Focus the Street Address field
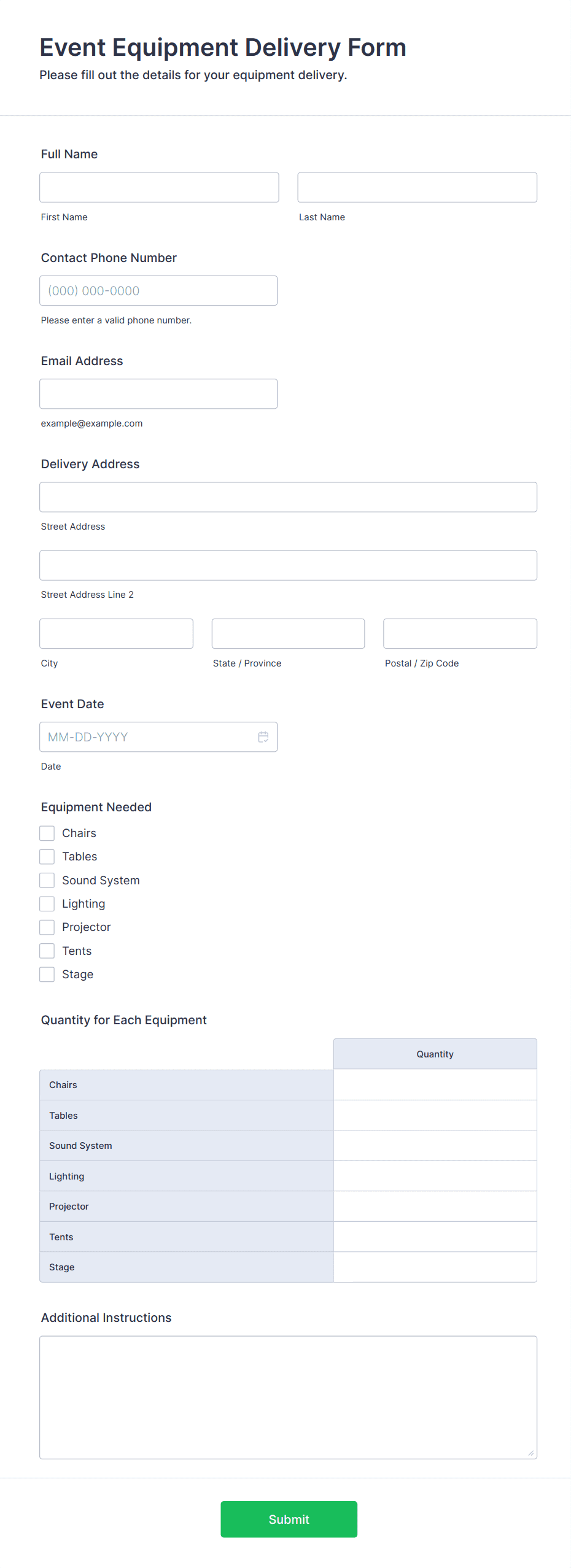571x1568 pixels. (x=288, y=497)
